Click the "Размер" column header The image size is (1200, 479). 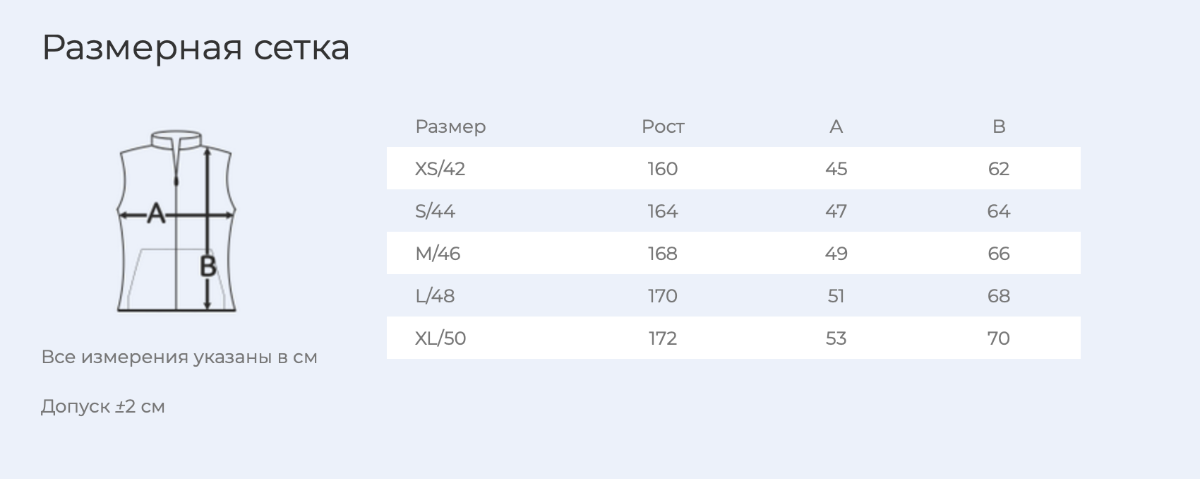450,127
